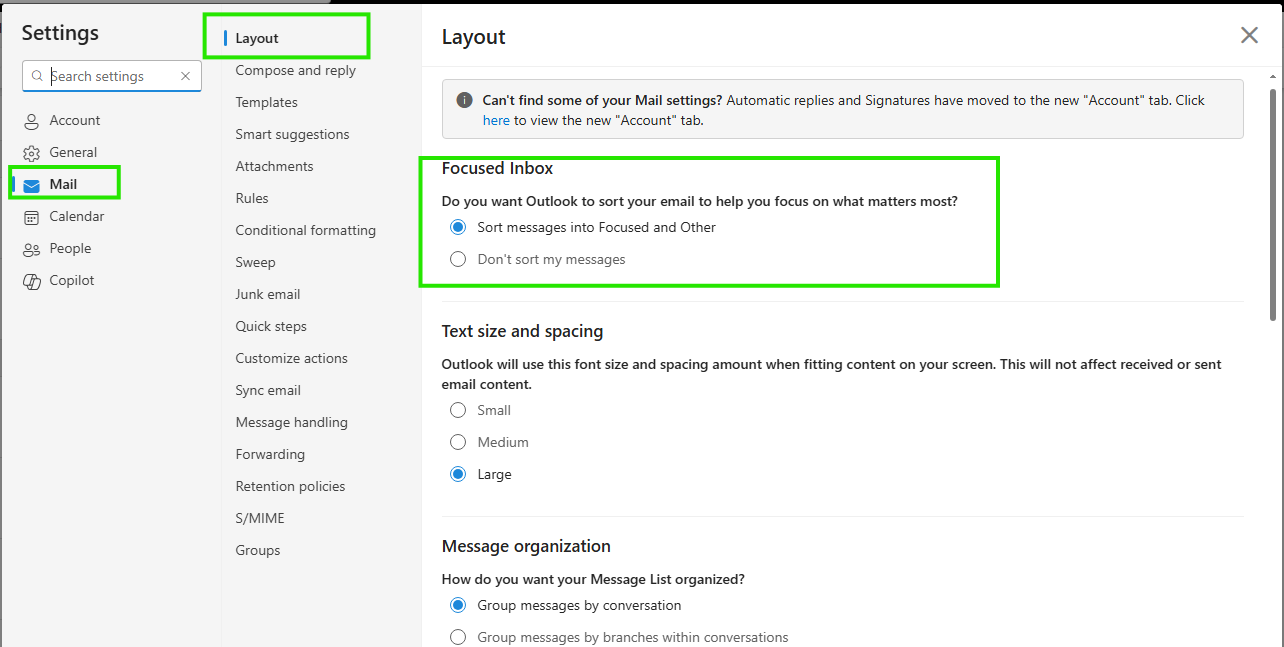Click the Search settings input field
The height and width of the screenshot is (647, 1284).
click(x=112, y=76)
